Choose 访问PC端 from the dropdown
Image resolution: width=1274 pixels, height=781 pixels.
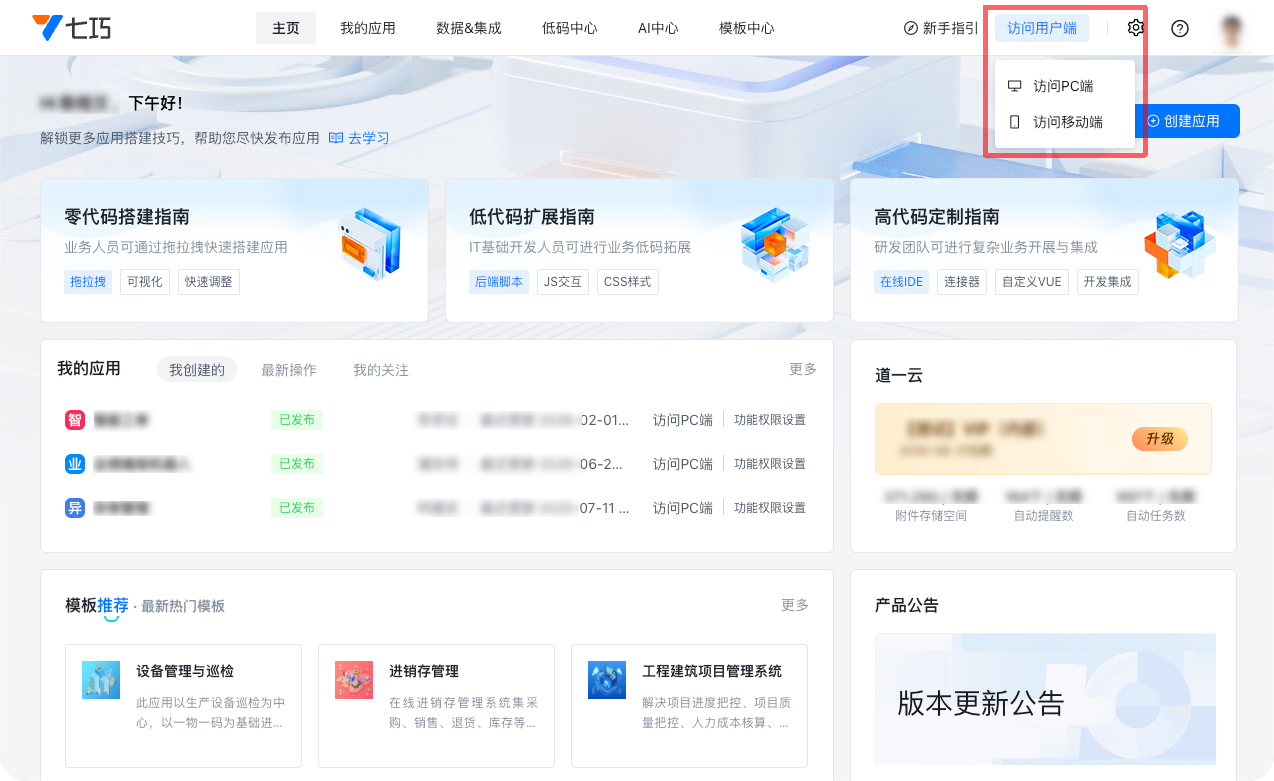click(x=1065, y=86)
